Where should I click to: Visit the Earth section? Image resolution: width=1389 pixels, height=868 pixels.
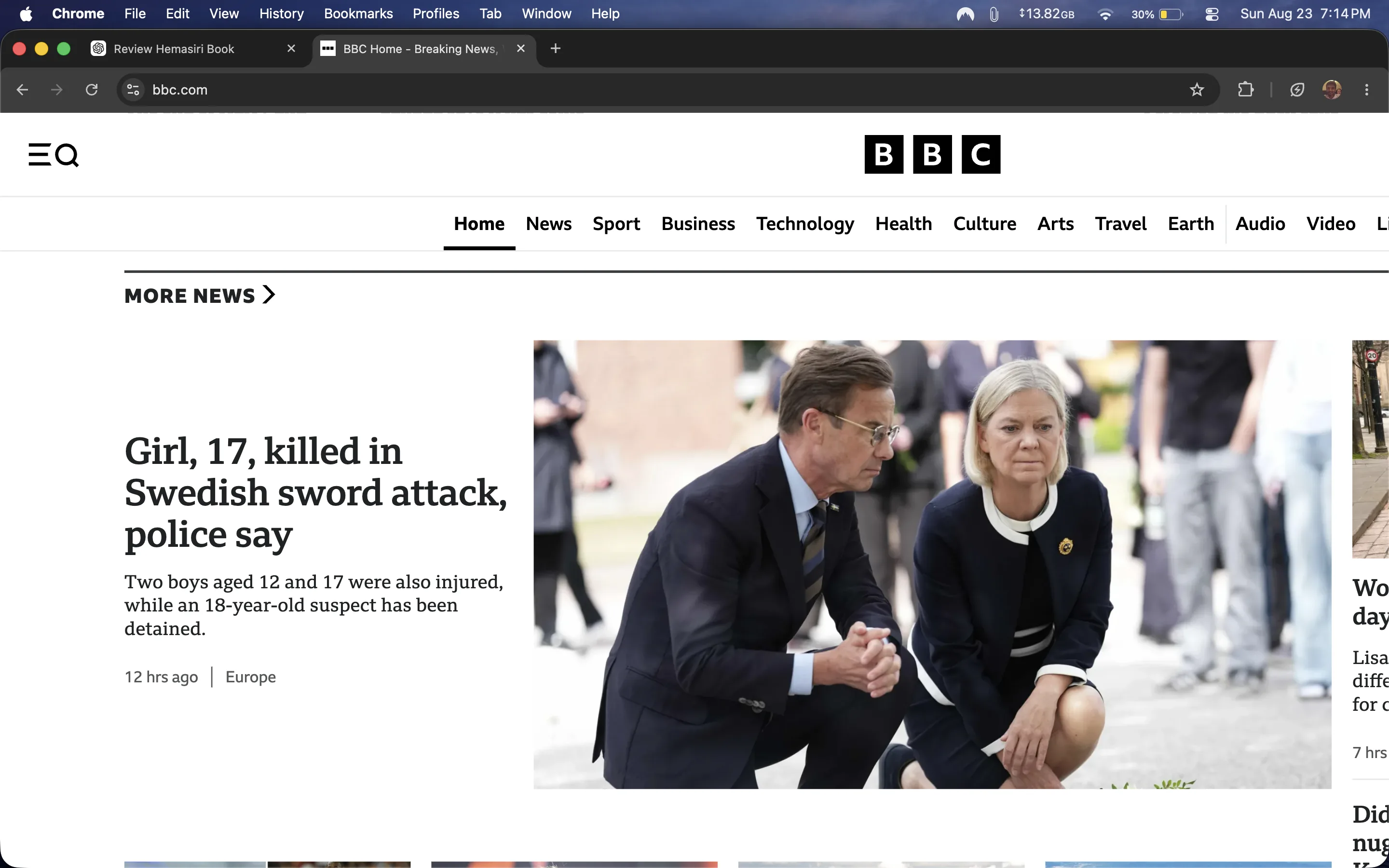pyautogui.click(x=1191, y=224)
